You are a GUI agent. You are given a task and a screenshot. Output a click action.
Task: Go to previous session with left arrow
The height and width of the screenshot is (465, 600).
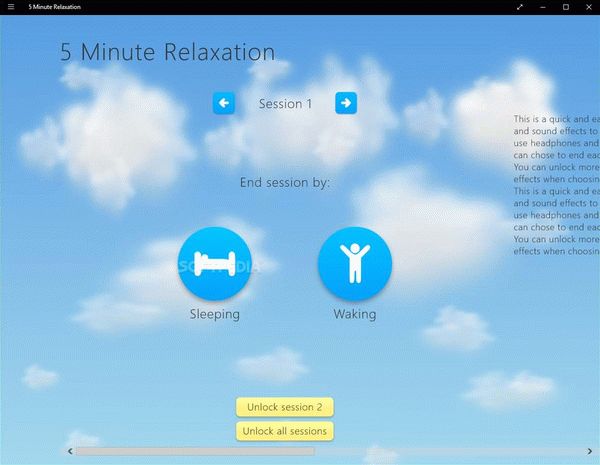click(x=224, y=103)
